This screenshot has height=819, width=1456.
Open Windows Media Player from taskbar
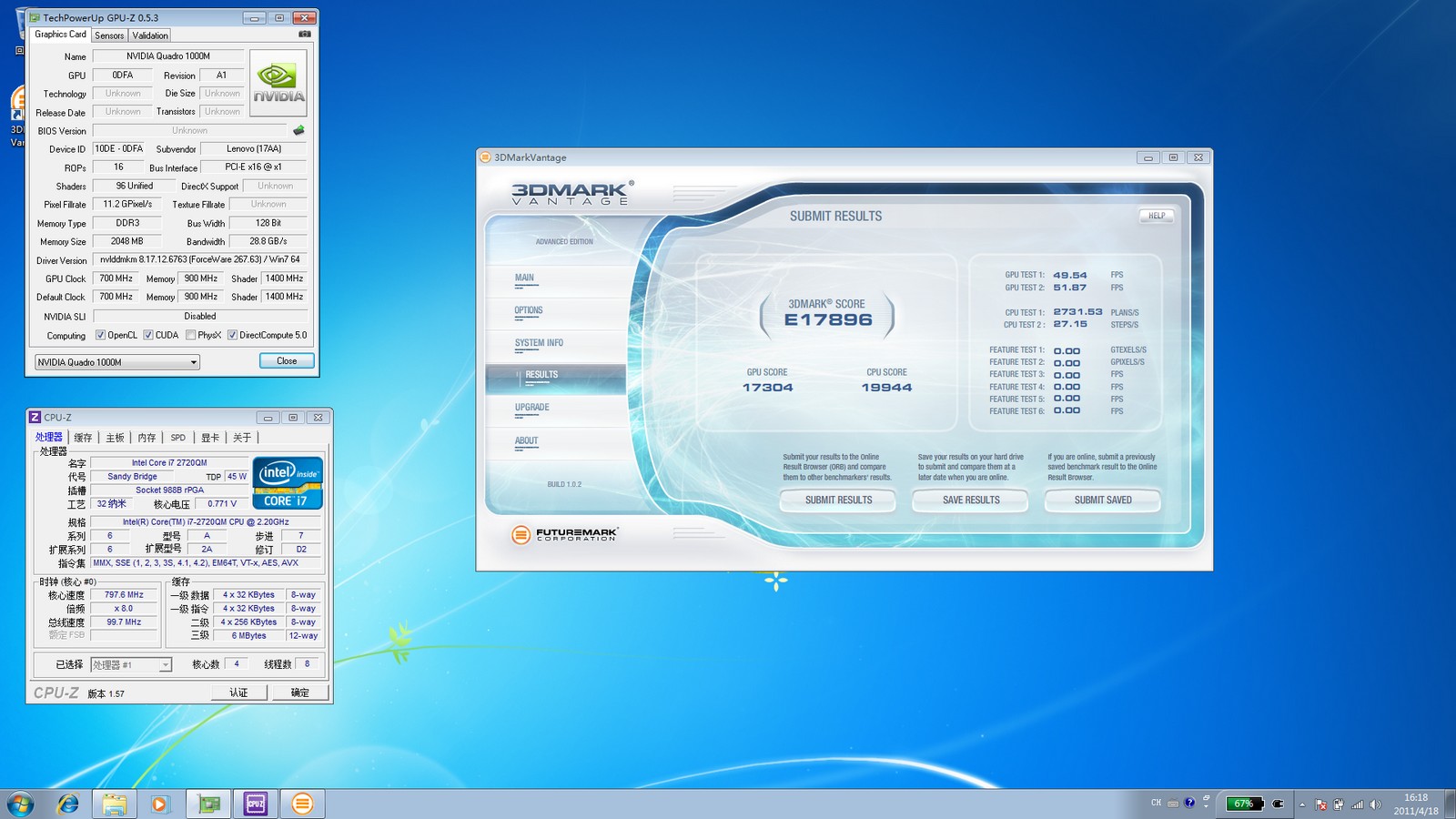159,804
